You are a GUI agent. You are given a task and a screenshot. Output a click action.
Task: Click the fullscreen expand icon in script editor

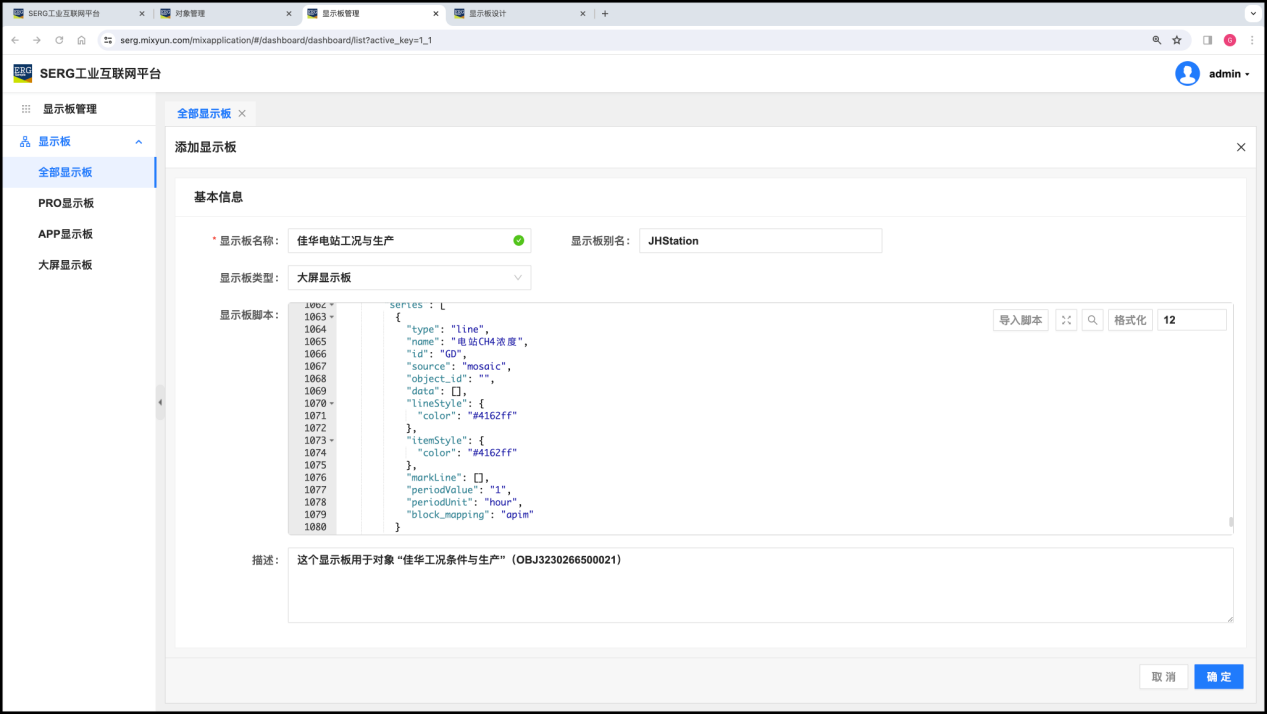coord(1066,320)
